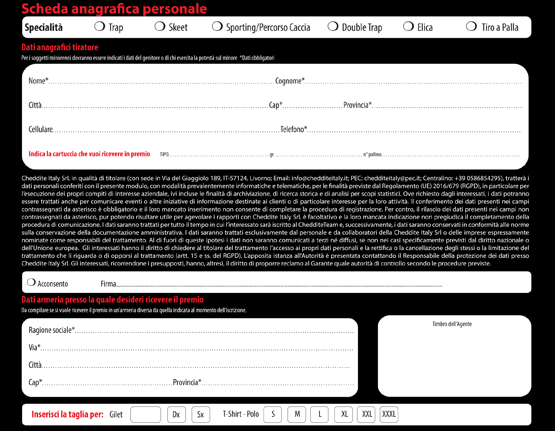Choose Sporting/Percorso Caccia specialty

217,26
